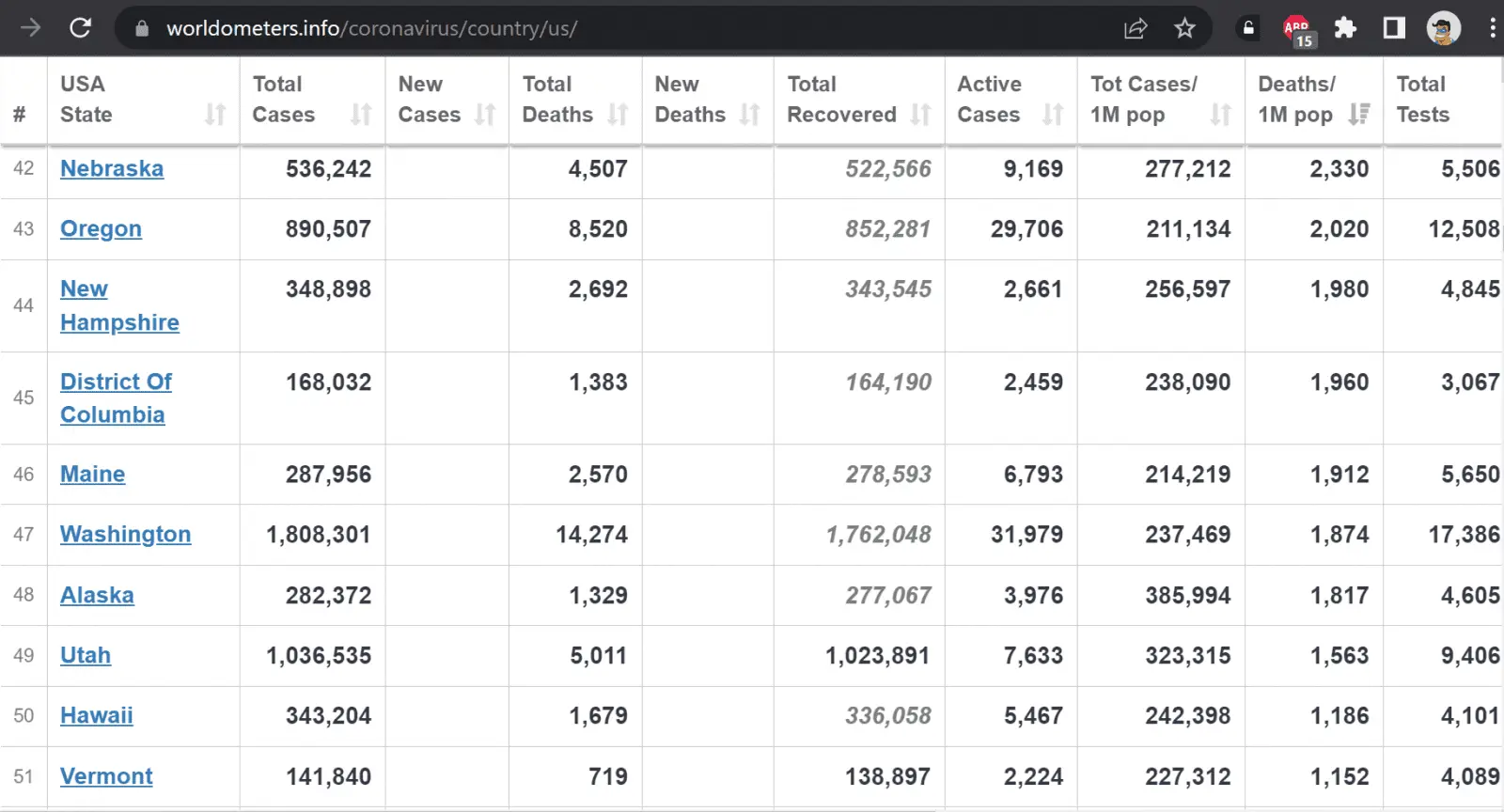Image resolution: width=1504 pixels, height=812 pixels.
Task: Click the forward navigation arrow
Action: (x=30, y=28)
